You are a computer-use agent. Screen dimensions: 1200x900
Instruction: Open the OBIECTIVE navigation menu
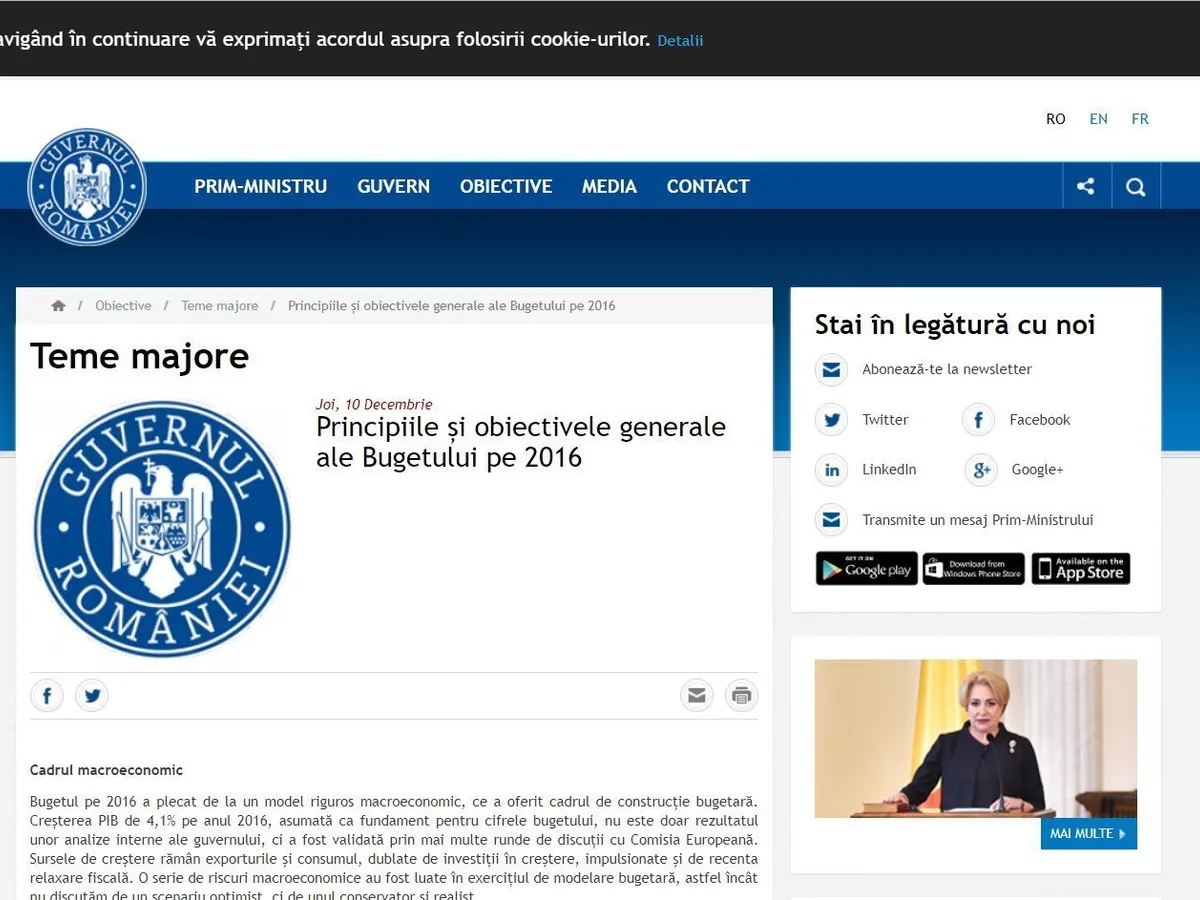point(506,187)
